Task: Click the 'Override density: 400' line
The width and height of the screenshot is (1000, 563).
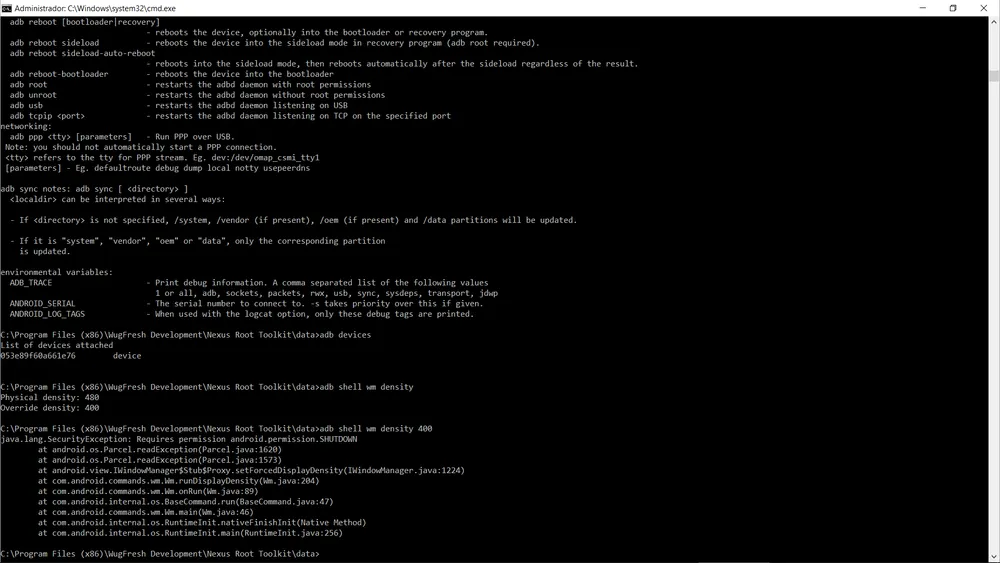Action: point(50,408)
